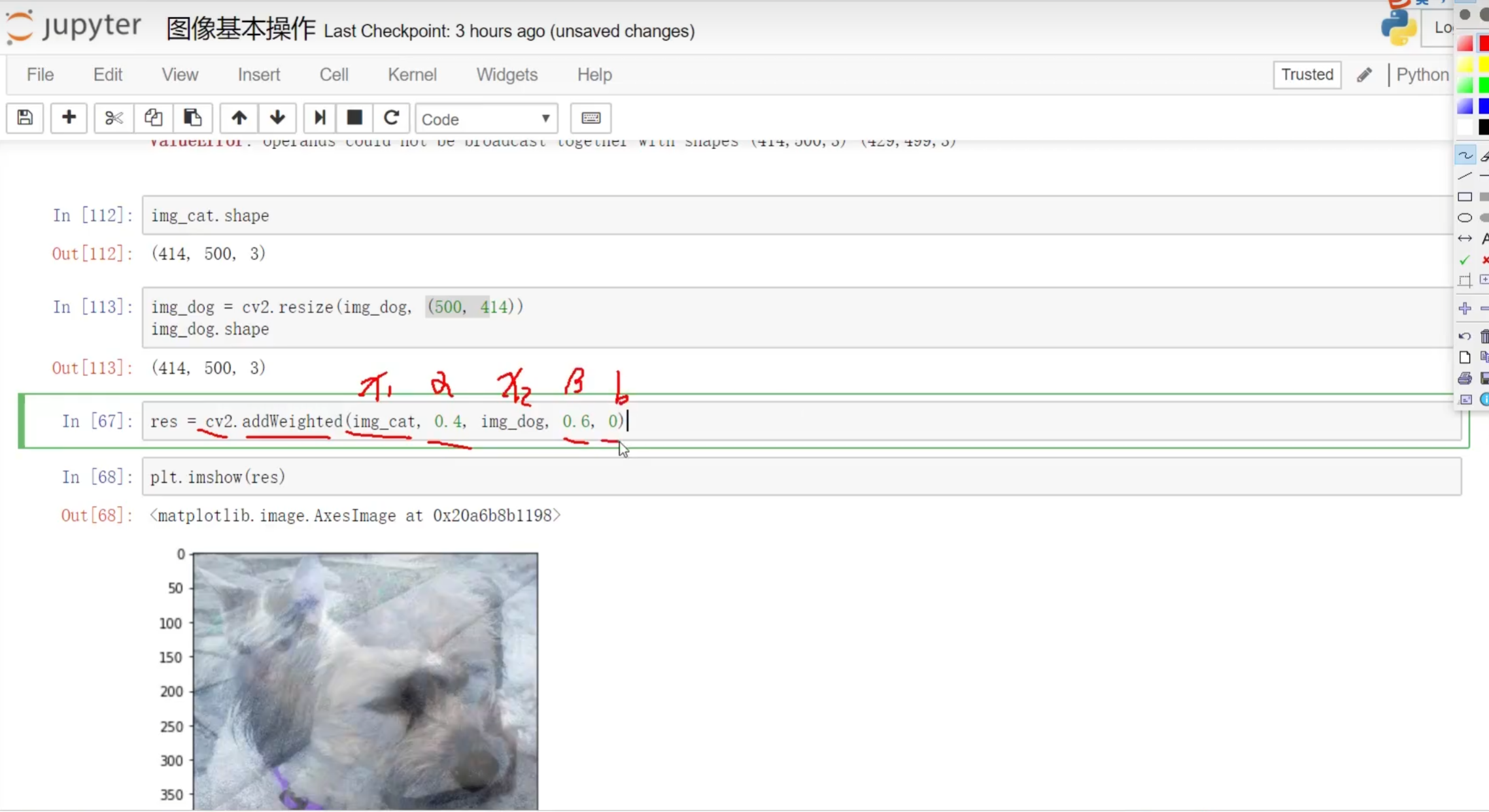Open the command palette keyboard icon
Screen dimensions: 1489x812
click(590, 118)
